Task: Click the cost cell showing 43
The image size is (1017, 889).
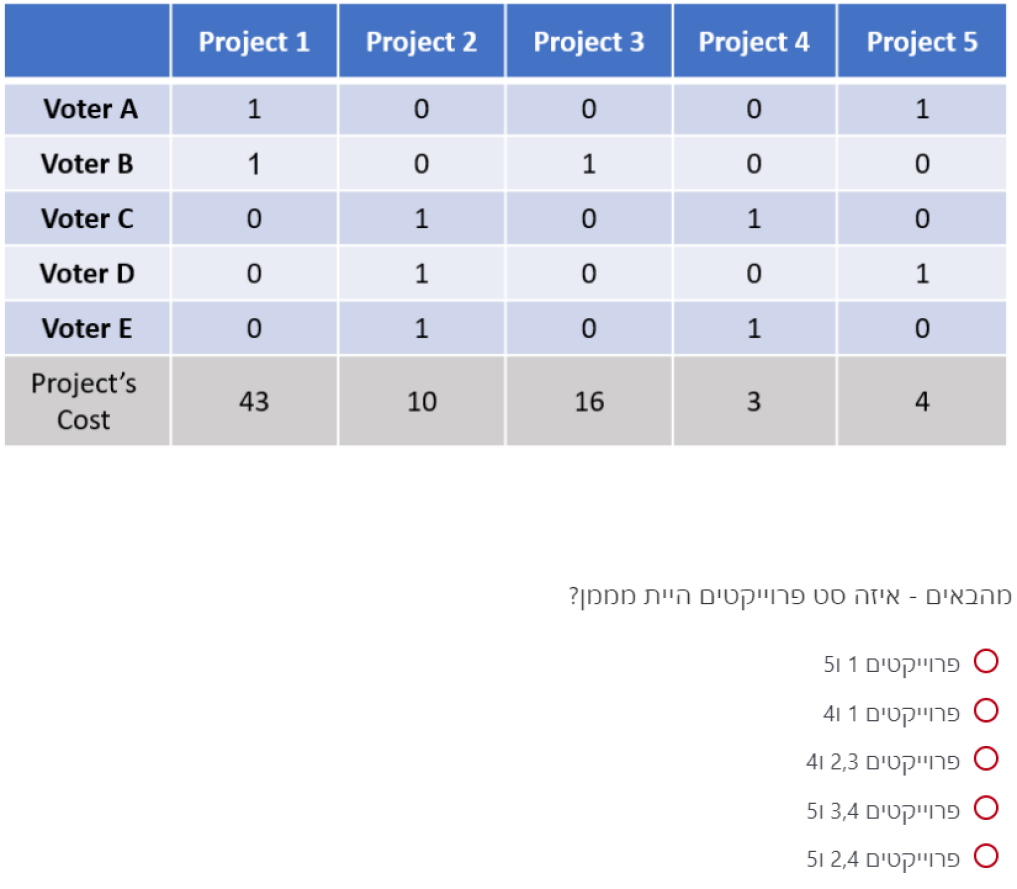Action: click(x=254, y=401)
